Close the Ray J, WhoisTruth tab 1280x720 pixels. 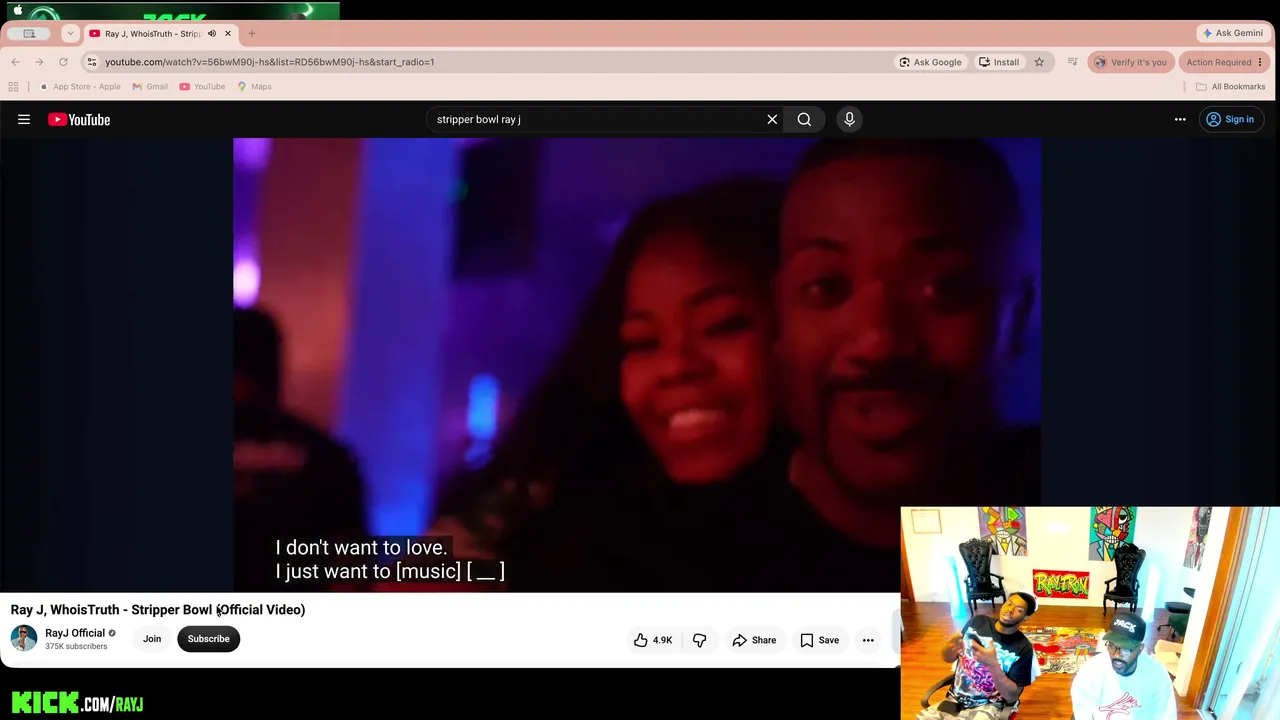coord(228,34)
